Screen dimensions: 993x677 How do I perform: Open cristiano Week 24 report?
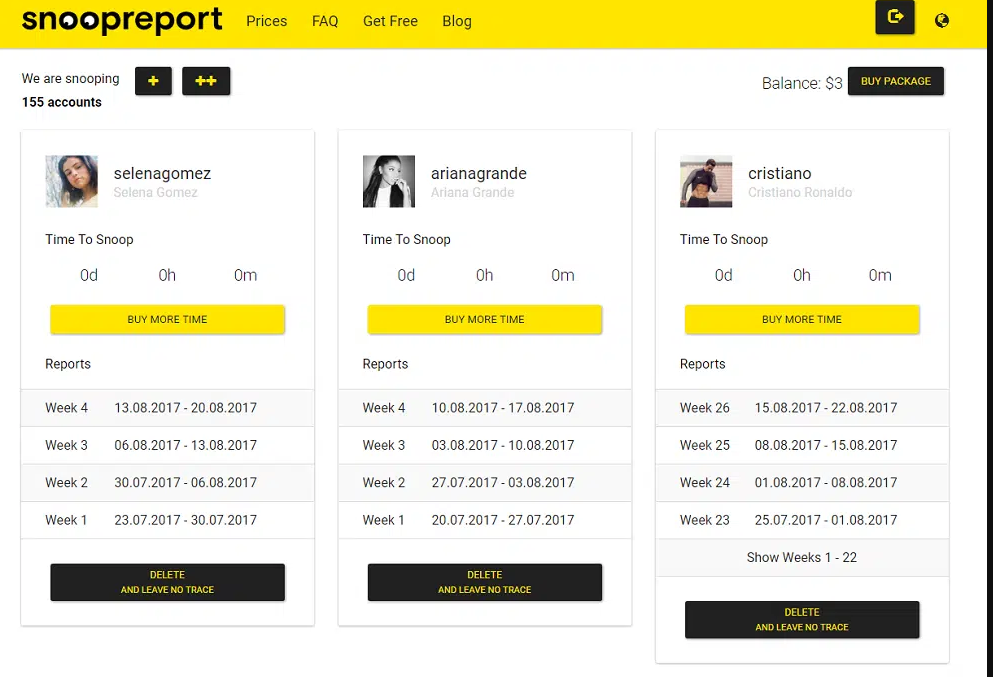coord(802,483)
